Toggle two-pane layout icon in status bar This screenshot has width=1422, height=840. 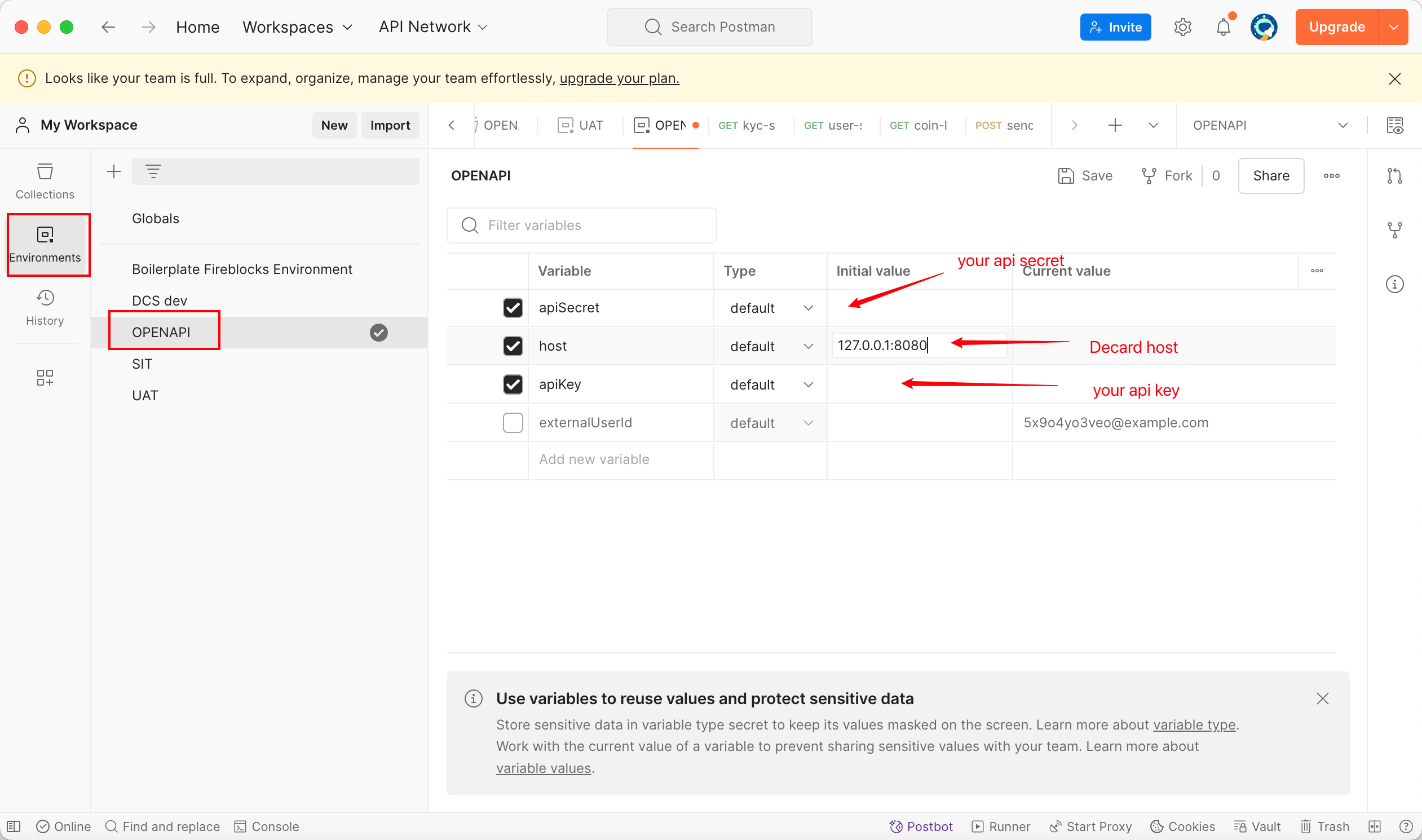pyautogui.click(x=1375, y=826)
